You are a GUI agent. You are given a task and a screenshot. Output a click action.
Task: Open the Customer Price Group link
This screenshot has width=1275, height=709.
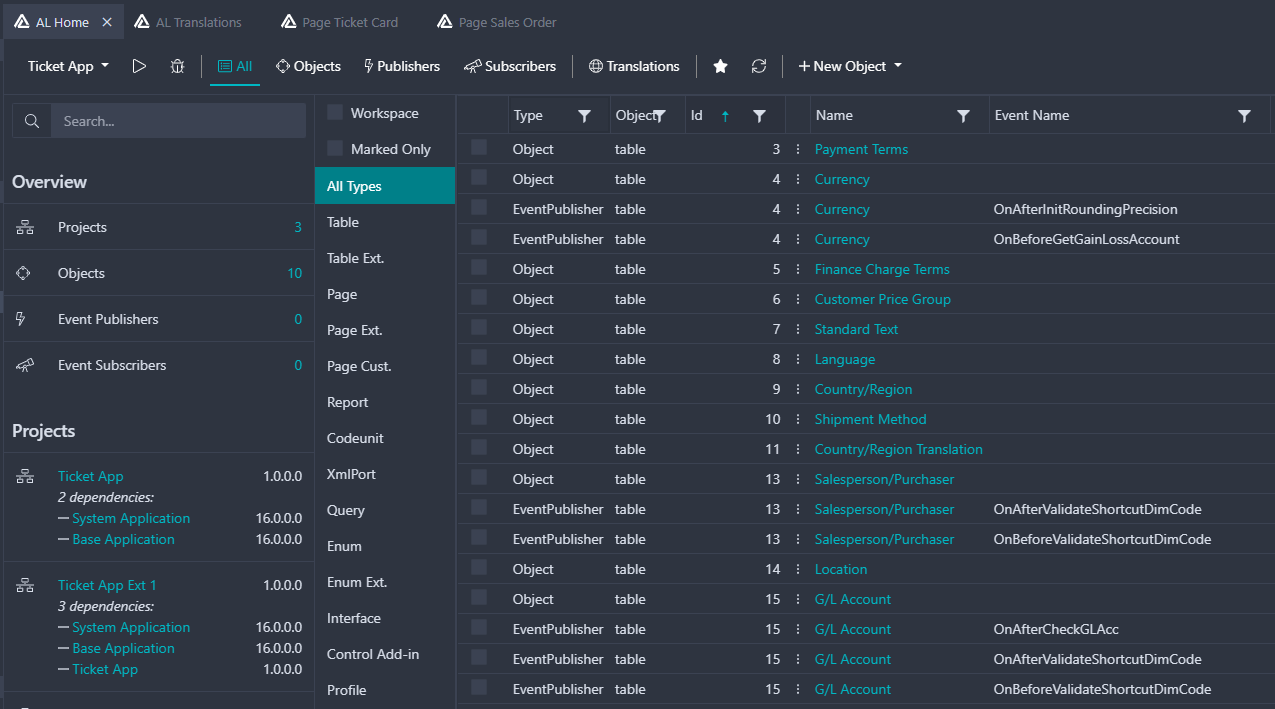882,299
